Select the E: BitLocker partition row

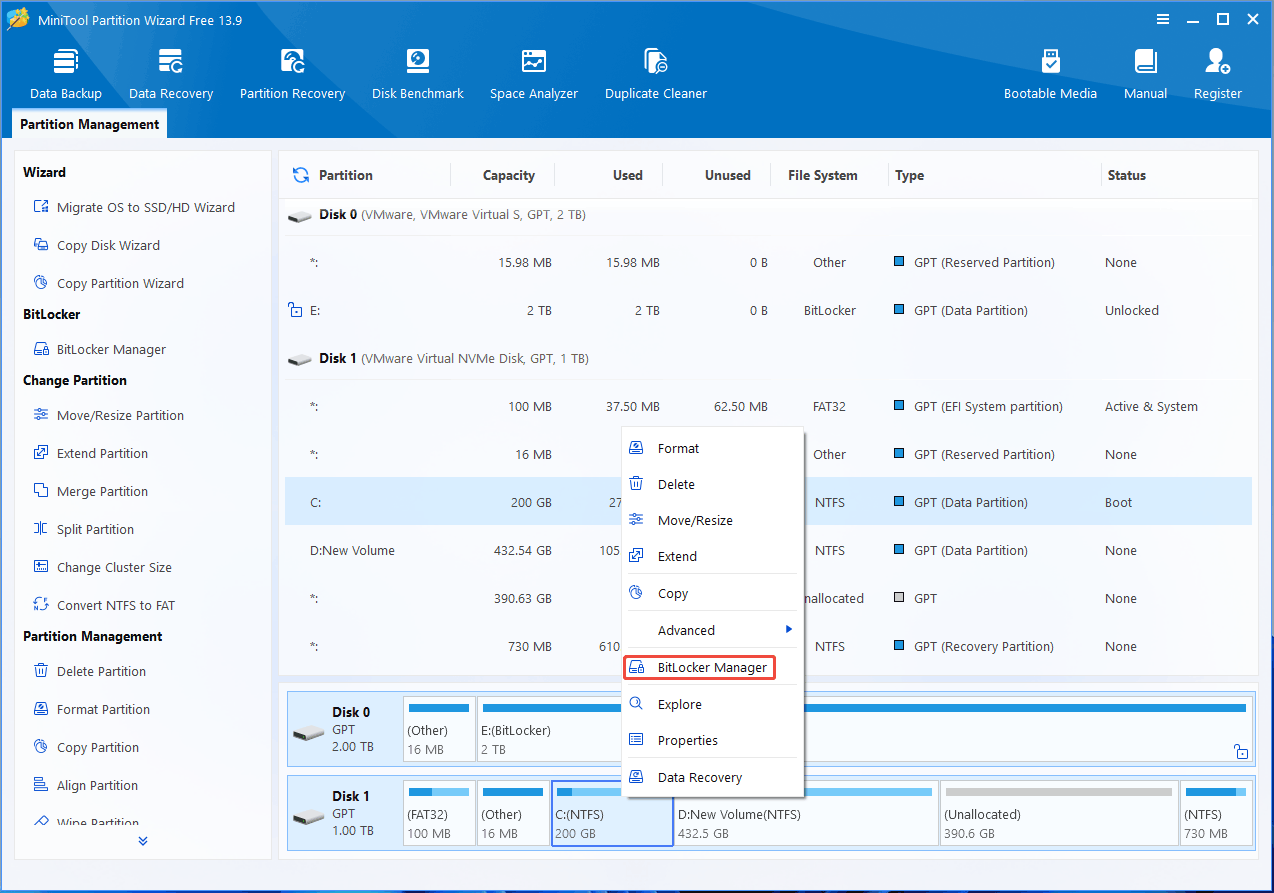click(x=768, y=310)
